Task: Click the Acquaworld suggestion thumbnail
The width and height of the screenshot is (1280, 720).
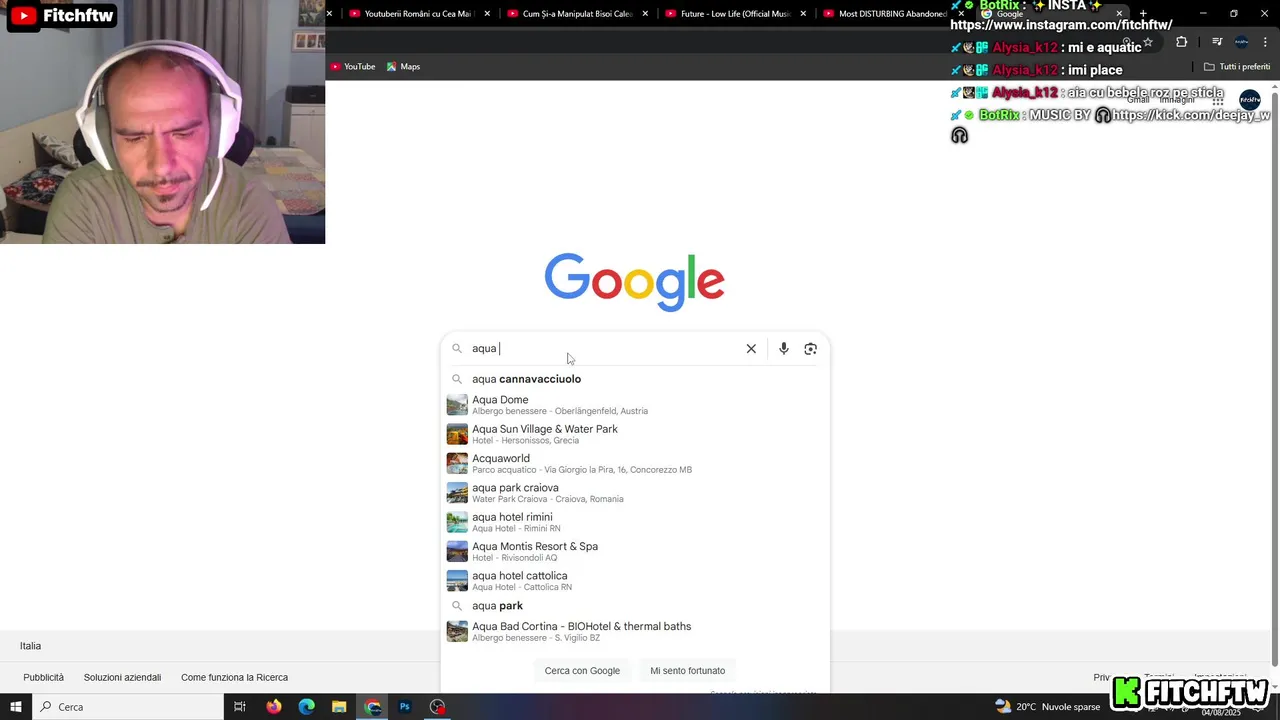Action: pos(457,463)
